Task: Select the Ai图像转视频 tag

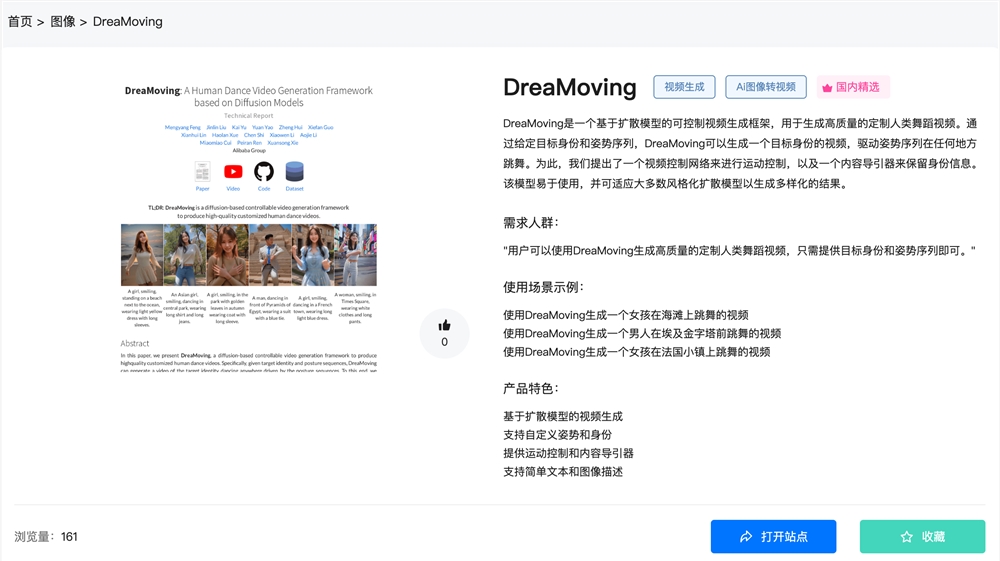Action: coord(765,87)
